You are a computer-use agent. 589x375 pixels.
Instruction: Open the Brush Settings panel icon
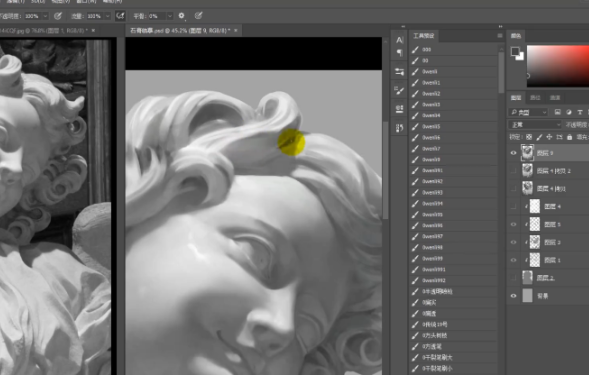click(x=399, y=90)
